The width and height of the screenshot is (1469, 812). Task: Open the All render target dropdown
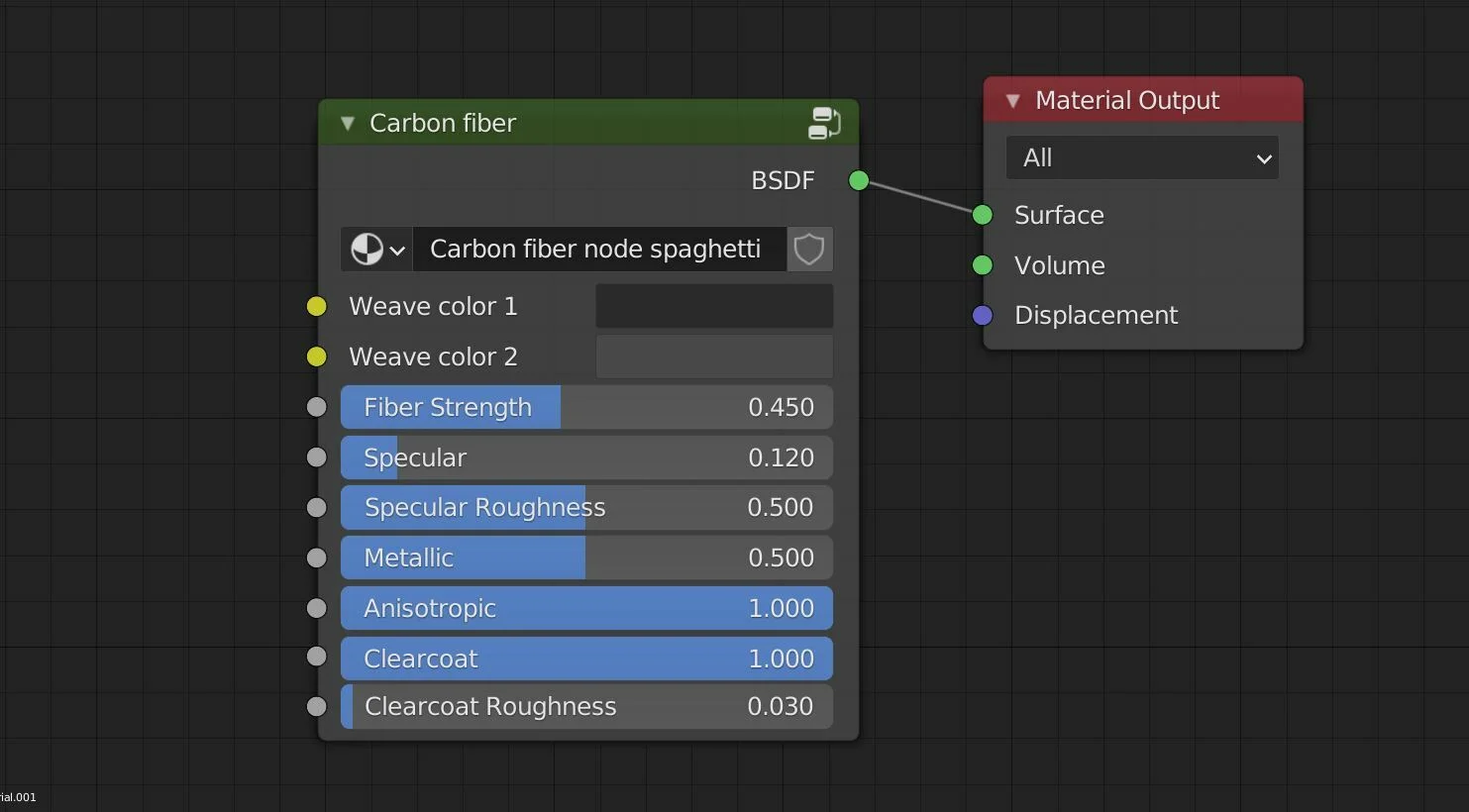(1141, 157)
